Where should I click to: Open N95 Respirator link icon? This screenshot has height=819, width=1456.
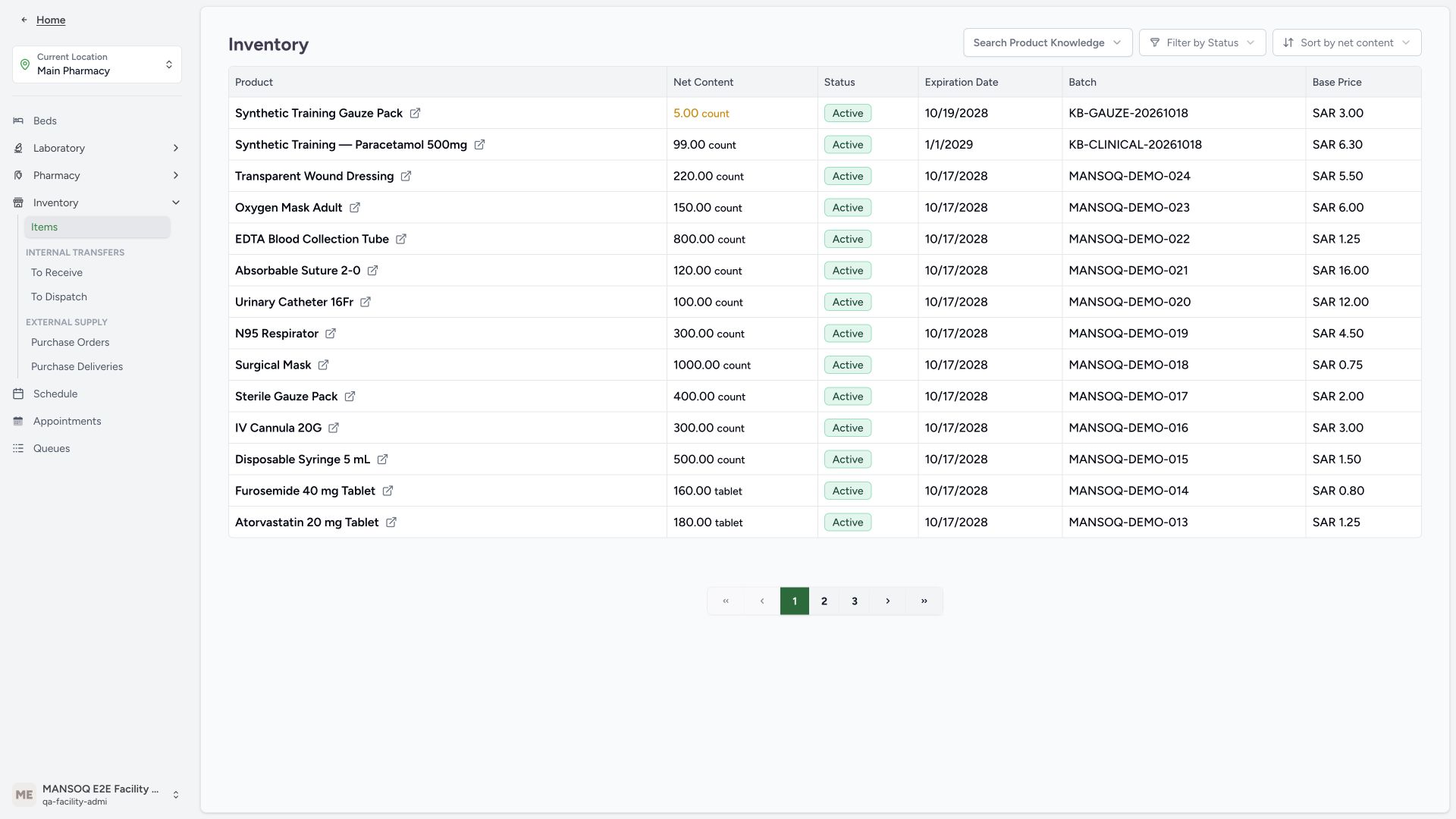click(x=331, y=334)
